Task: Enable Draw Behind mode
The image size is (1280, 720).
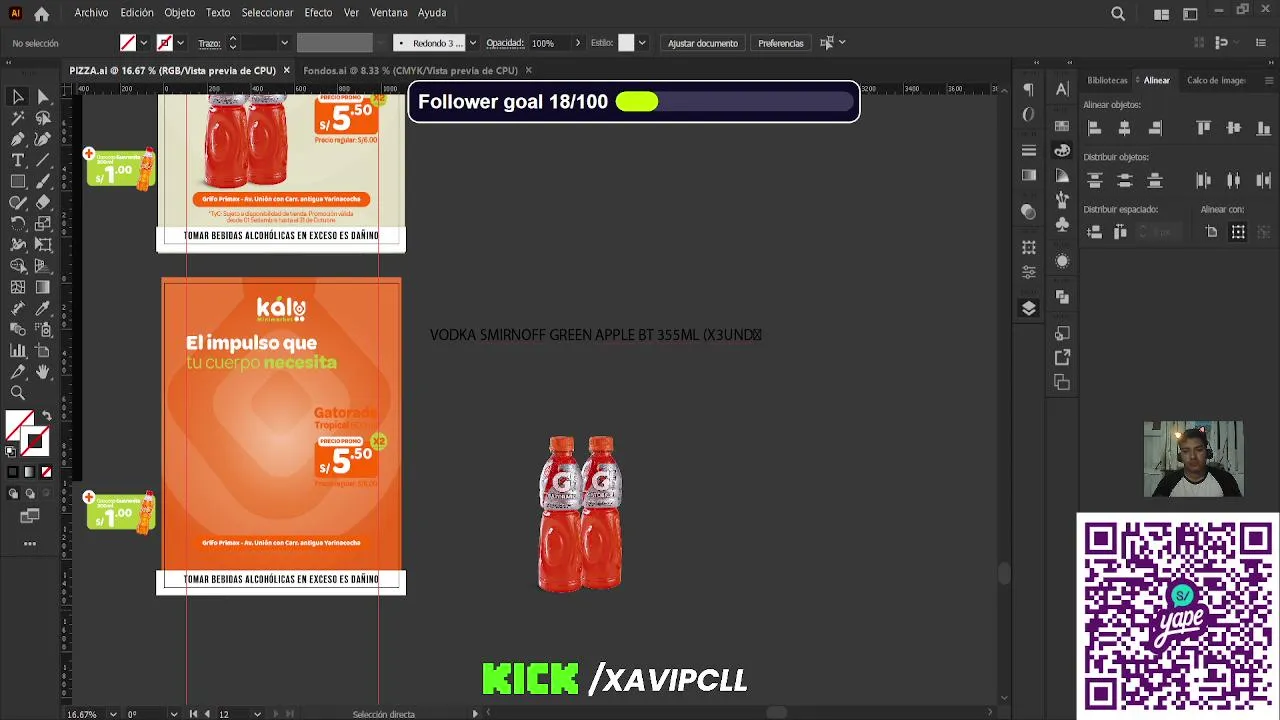Action: [x=29, y=493]
